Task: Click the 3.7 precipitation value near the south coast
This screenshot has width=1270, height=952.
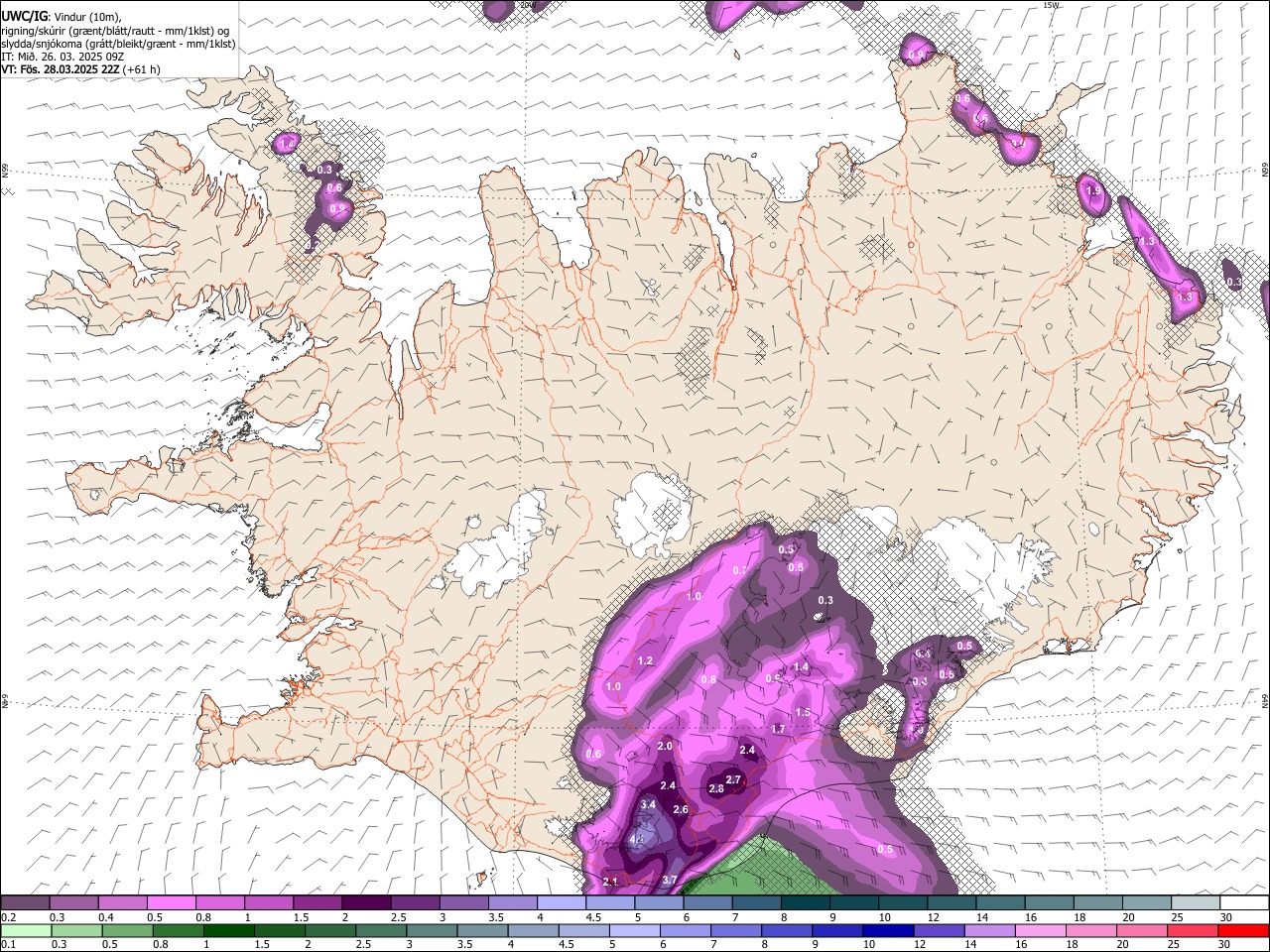Action: pos(670,880)
